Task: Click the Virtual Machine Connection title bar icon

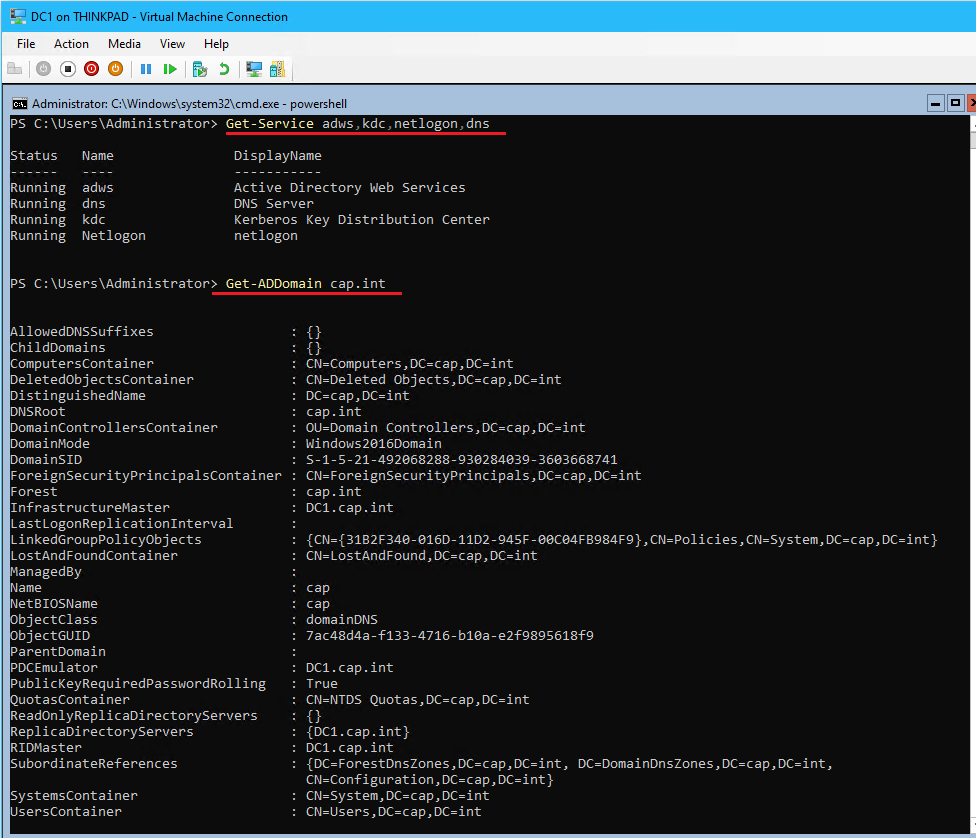Action: (x=17, y=16)
